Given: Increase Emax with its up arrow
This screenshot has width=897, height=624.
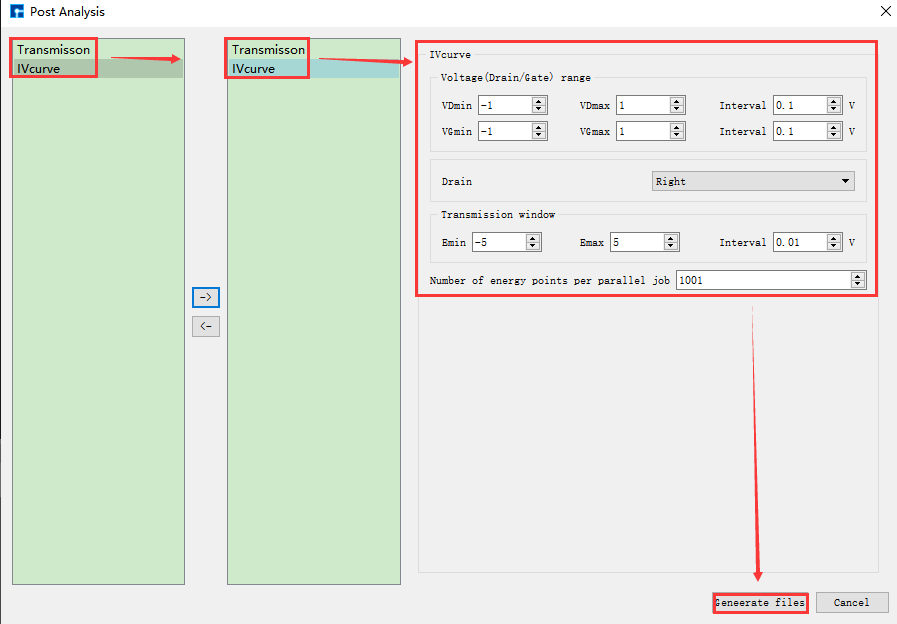Looking at the screenshot, I should coord(671,238).
